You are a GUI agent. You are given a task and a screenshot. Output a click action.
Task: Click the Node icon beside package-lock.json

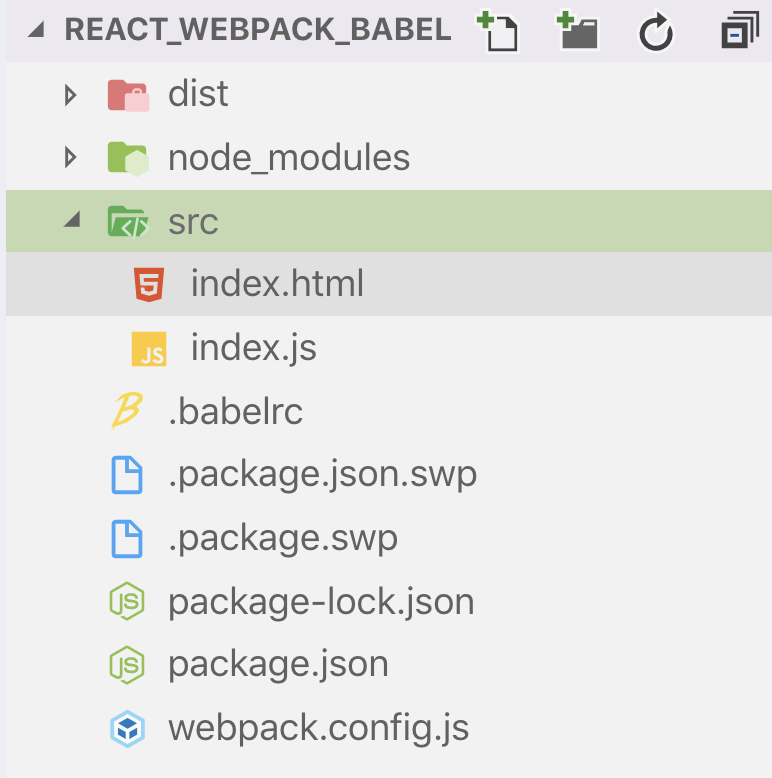(127, 601)
